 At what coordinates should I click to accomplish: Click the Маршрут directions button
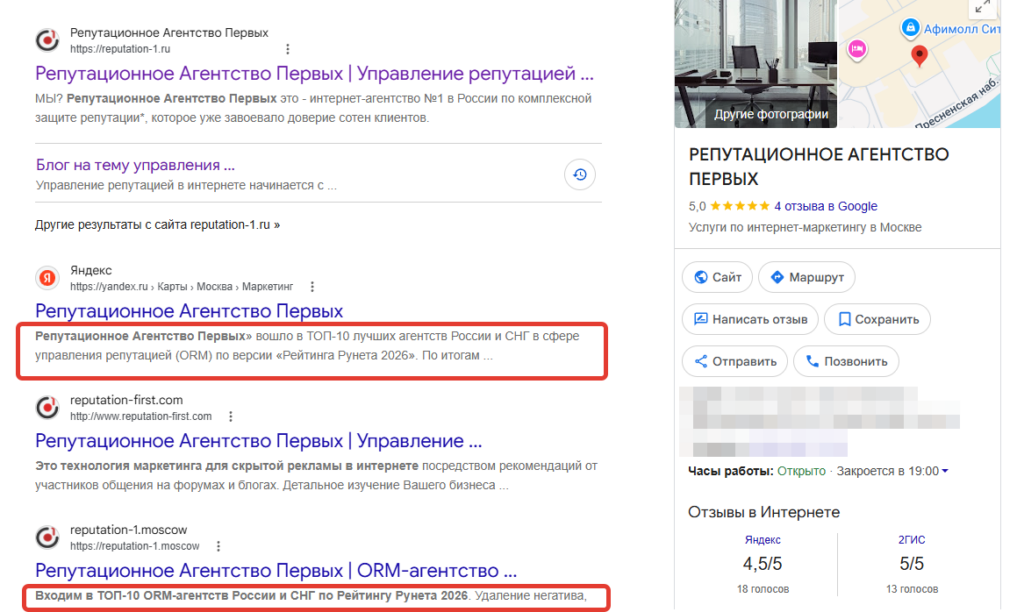[x=807, y=277]
